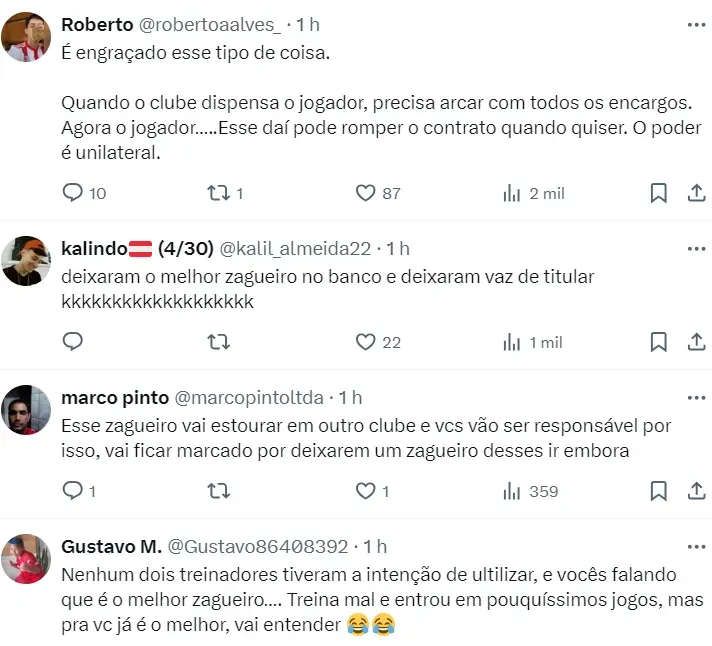The width and height of the screenshot is (712, 646).
Task: Click Gustavo M.'s profile picture
Action: click(x=28, y=559)
